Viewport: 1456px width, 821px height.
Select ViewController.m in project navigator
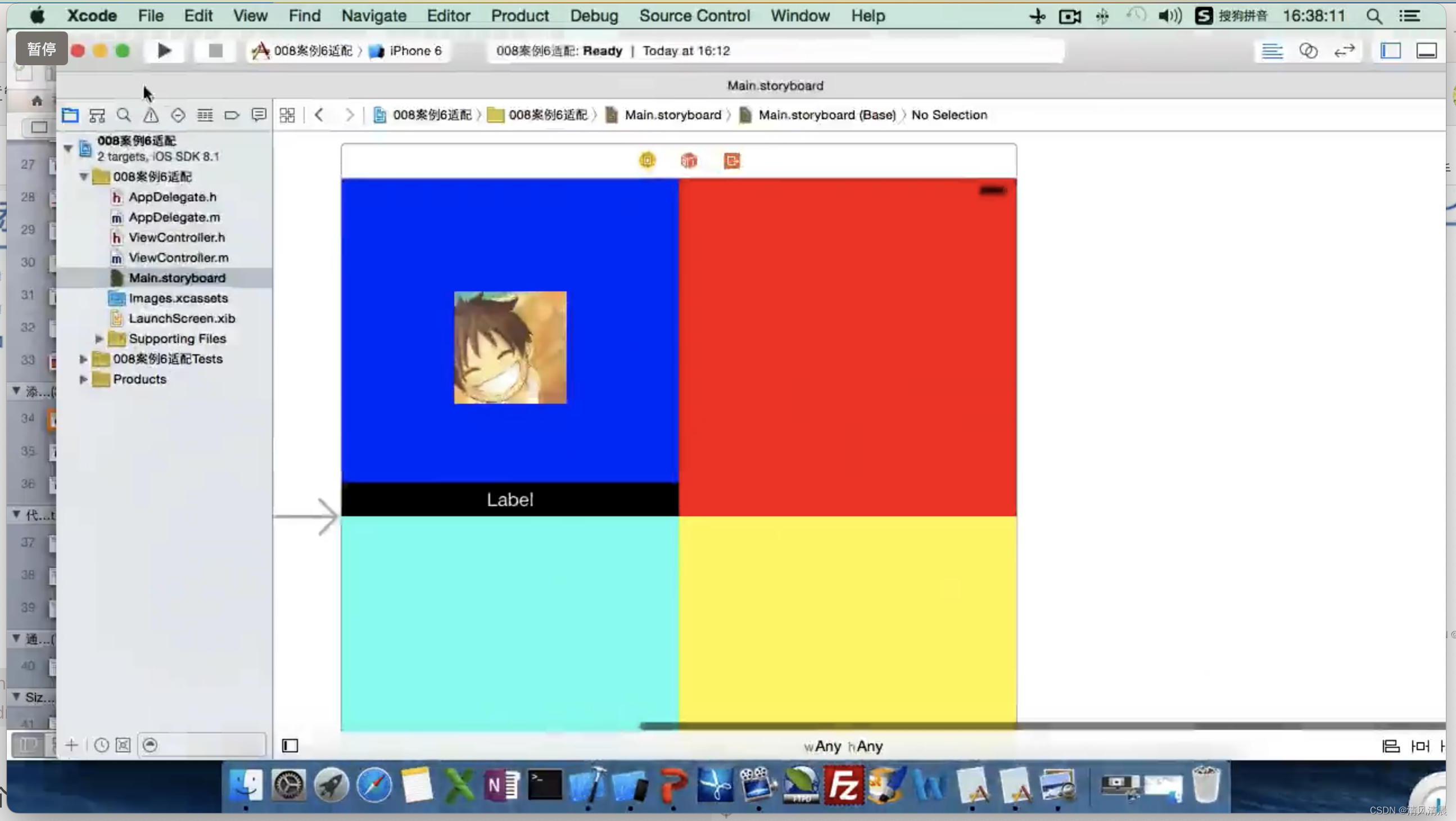[178, 258]
